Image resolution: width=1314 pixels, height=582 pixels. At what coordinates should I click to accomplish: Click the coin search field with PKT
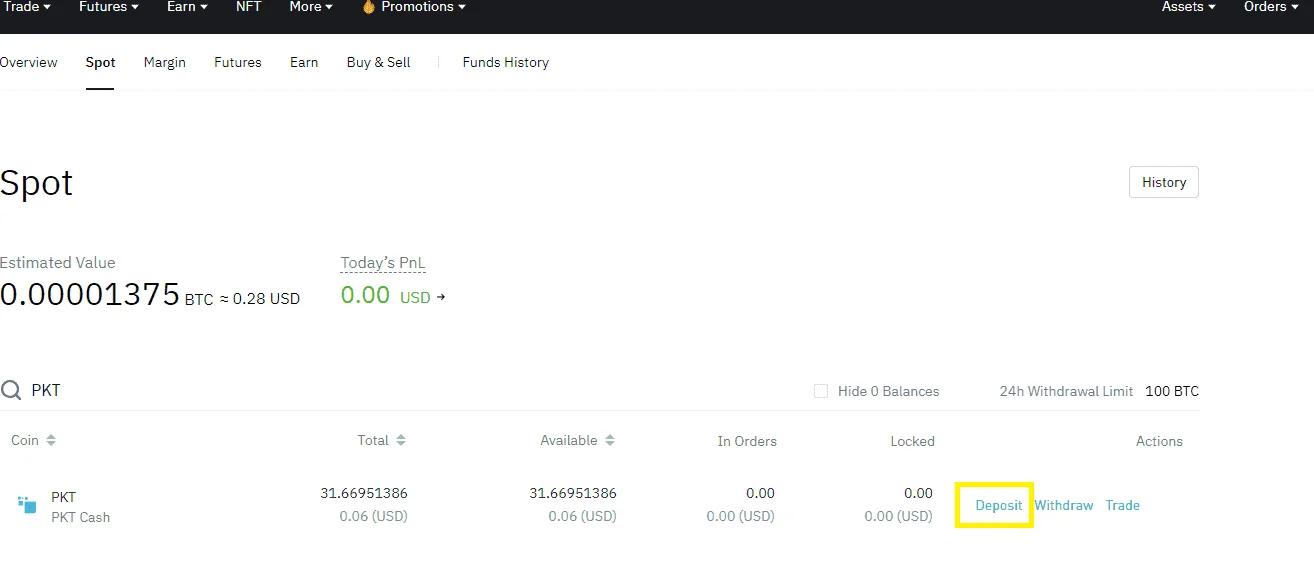(x=400, y=390)
